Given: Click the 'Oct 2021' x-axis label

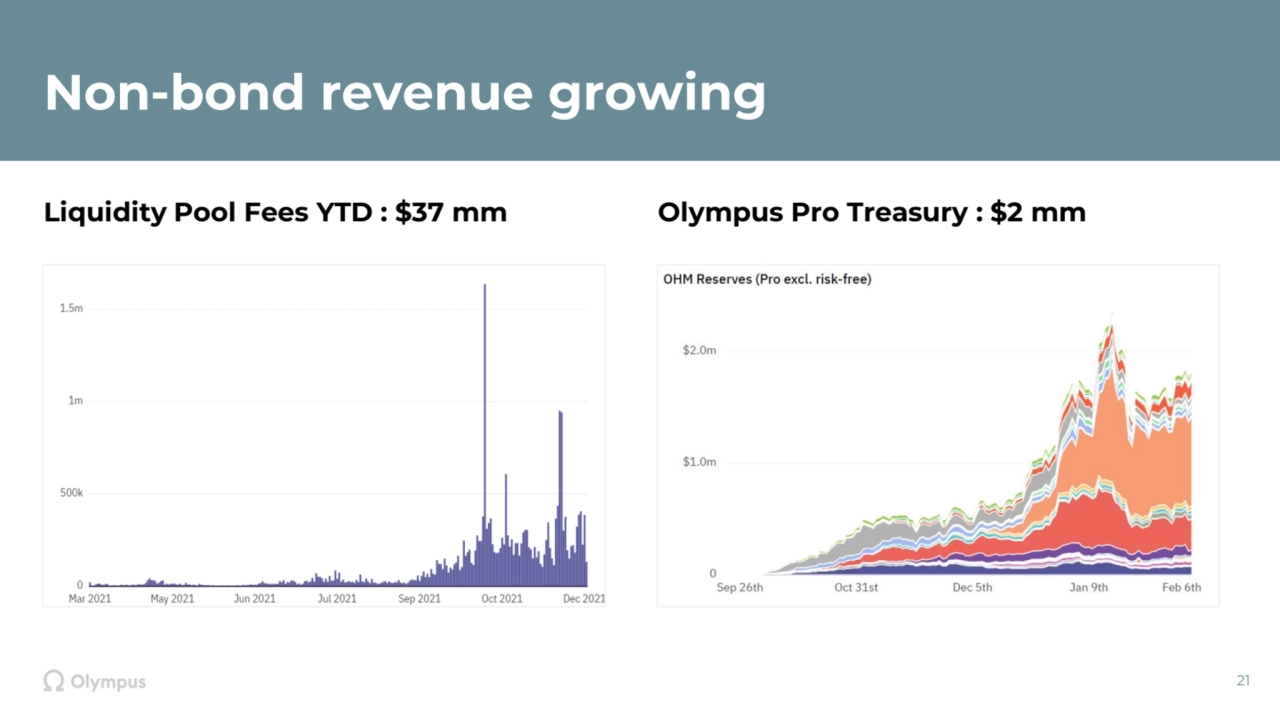Looking at the screenshot, I should click(x=501, y=599).
